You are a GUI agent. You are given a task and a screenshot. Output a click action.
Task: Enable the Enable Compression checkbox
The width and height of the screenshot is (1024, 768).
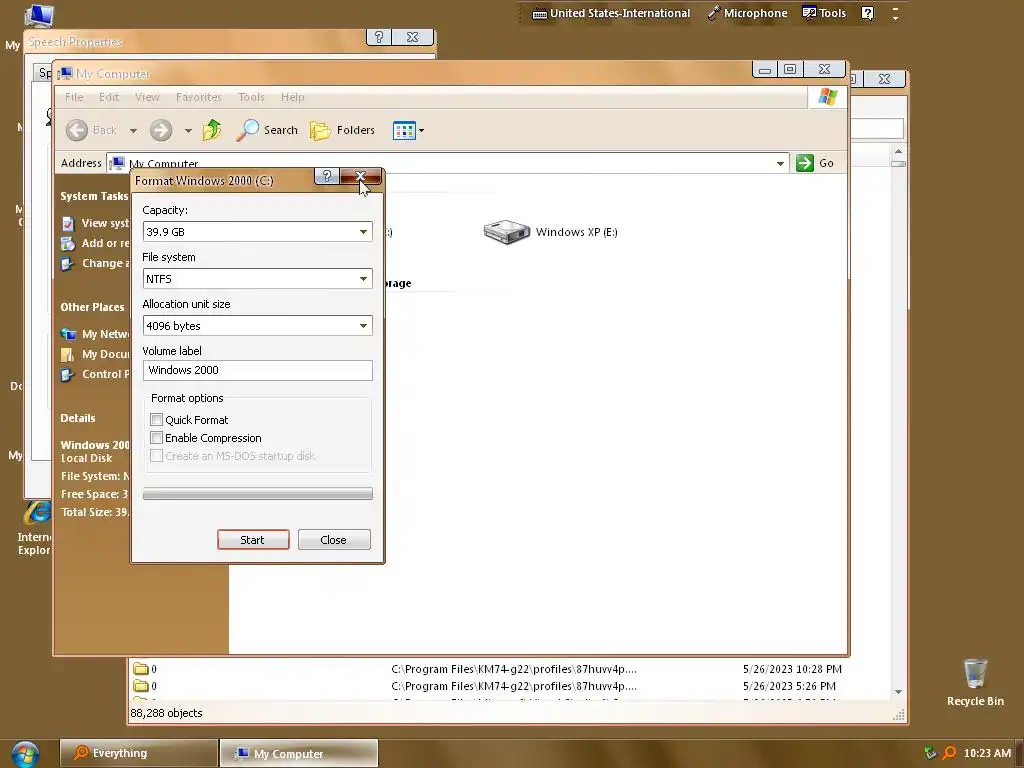[x=156, y=438]
